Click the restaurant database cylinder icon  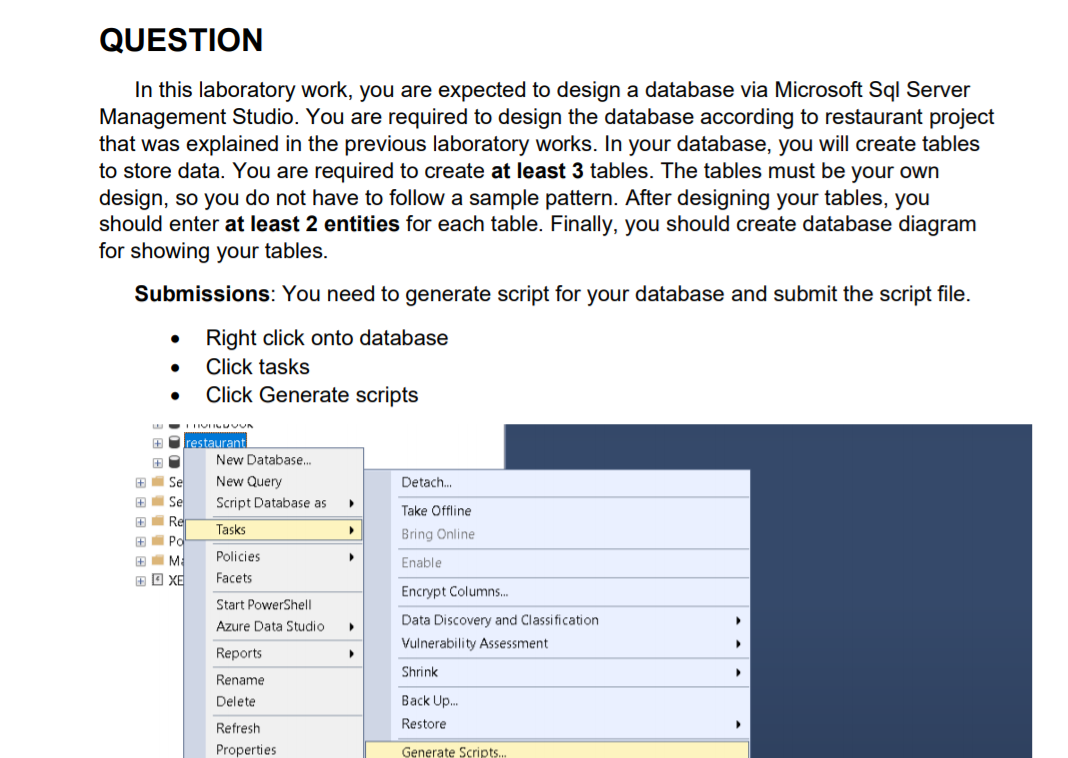(x=174, y=441)
